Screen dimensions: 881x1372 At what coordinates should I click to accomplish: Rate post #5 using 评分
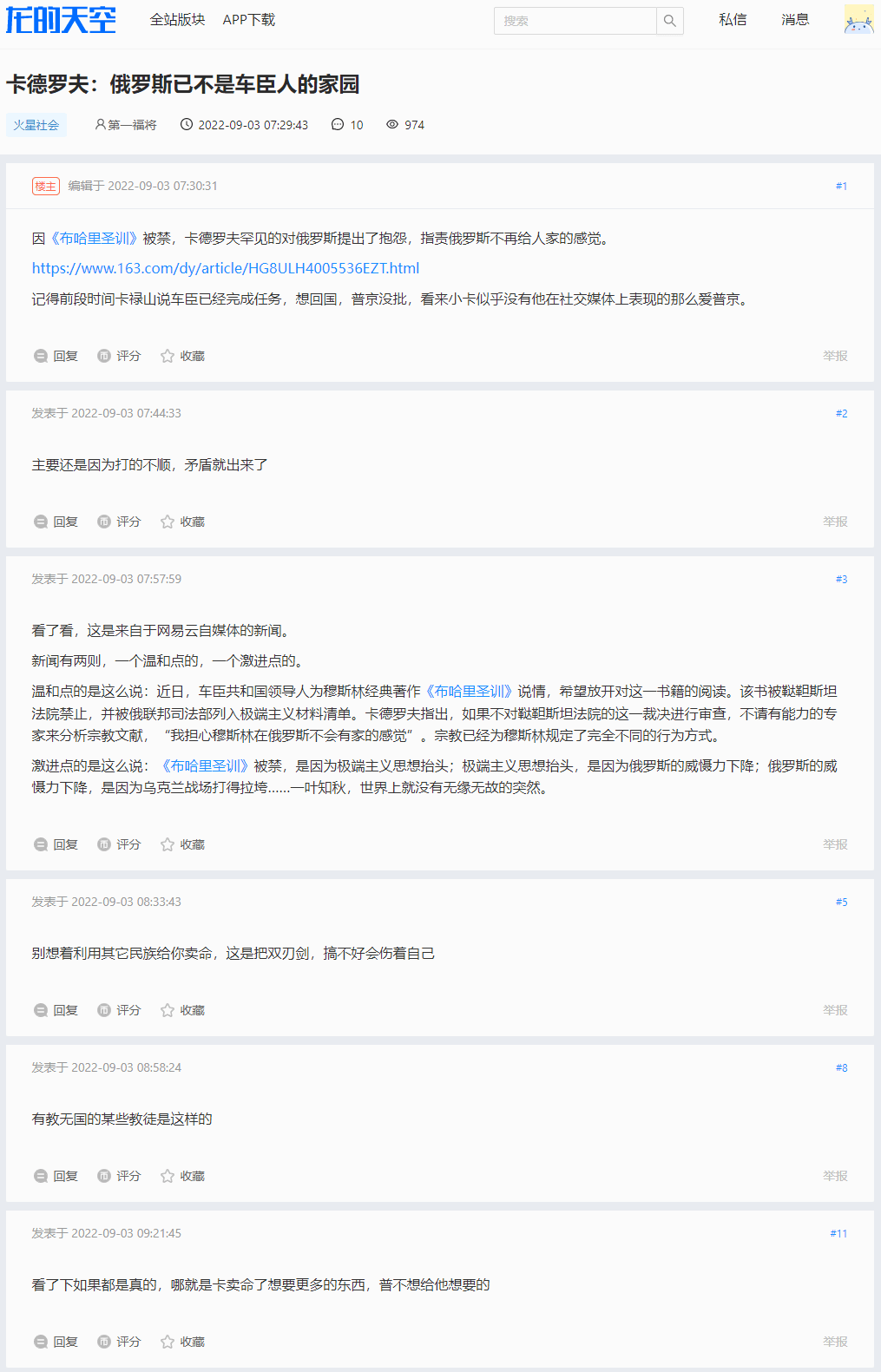pos(119,1010)
